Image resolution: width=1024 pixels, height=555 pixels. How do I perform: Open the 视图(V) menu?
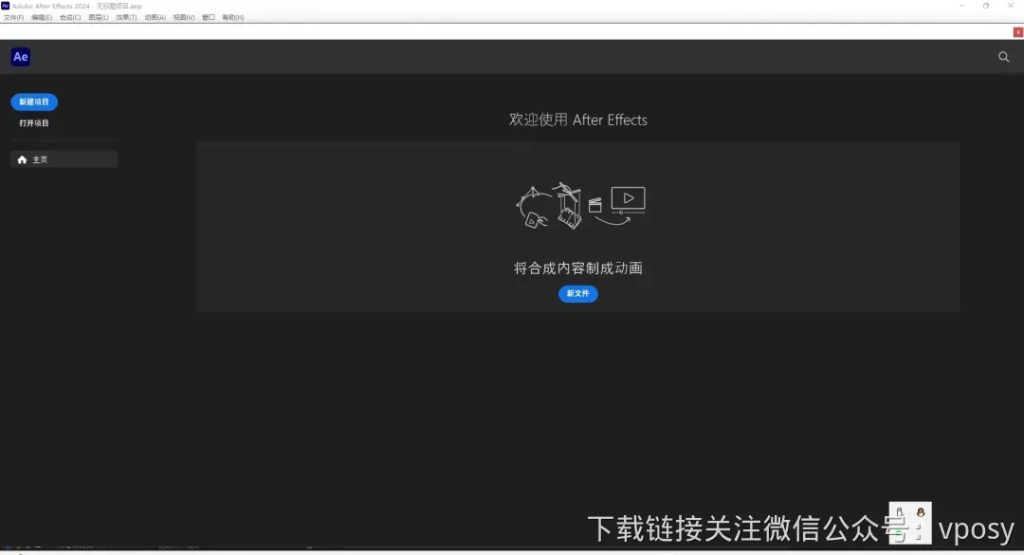[184, 18]
